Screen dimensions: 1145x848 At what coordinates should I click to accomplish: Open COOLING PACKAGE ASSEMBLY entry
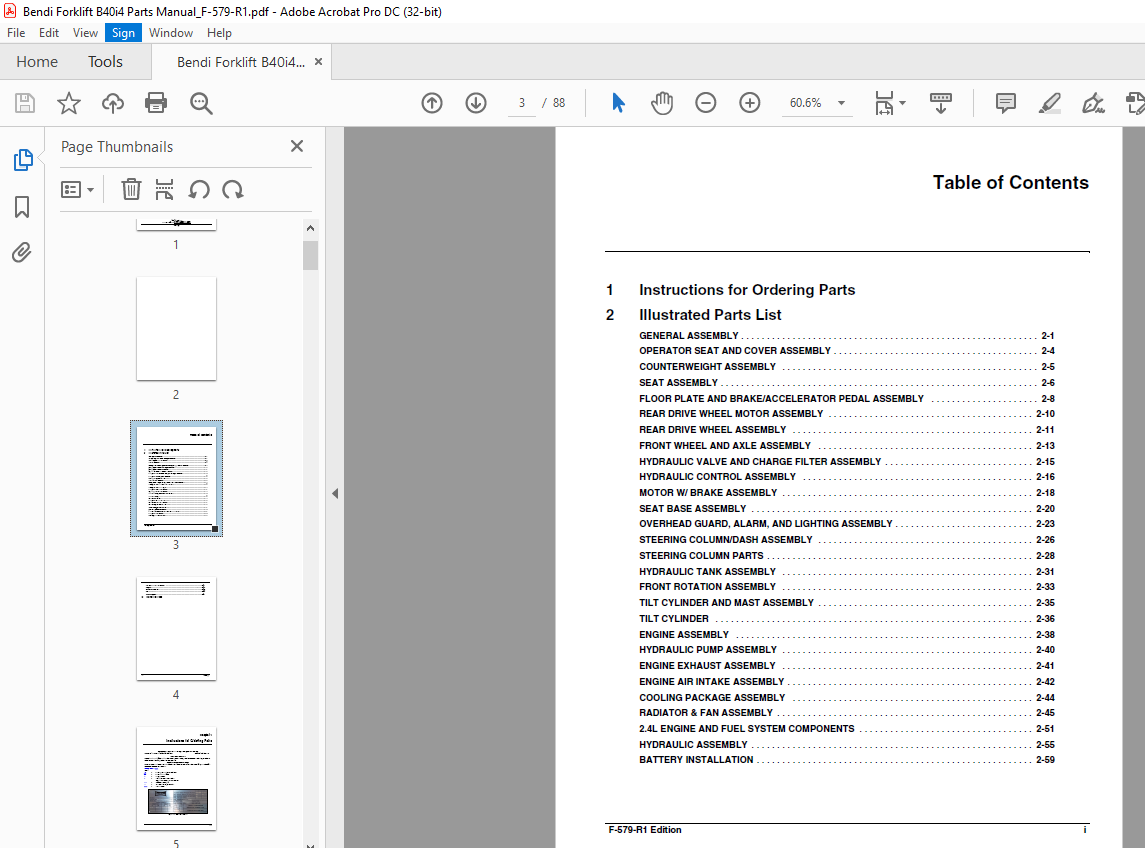846,698
